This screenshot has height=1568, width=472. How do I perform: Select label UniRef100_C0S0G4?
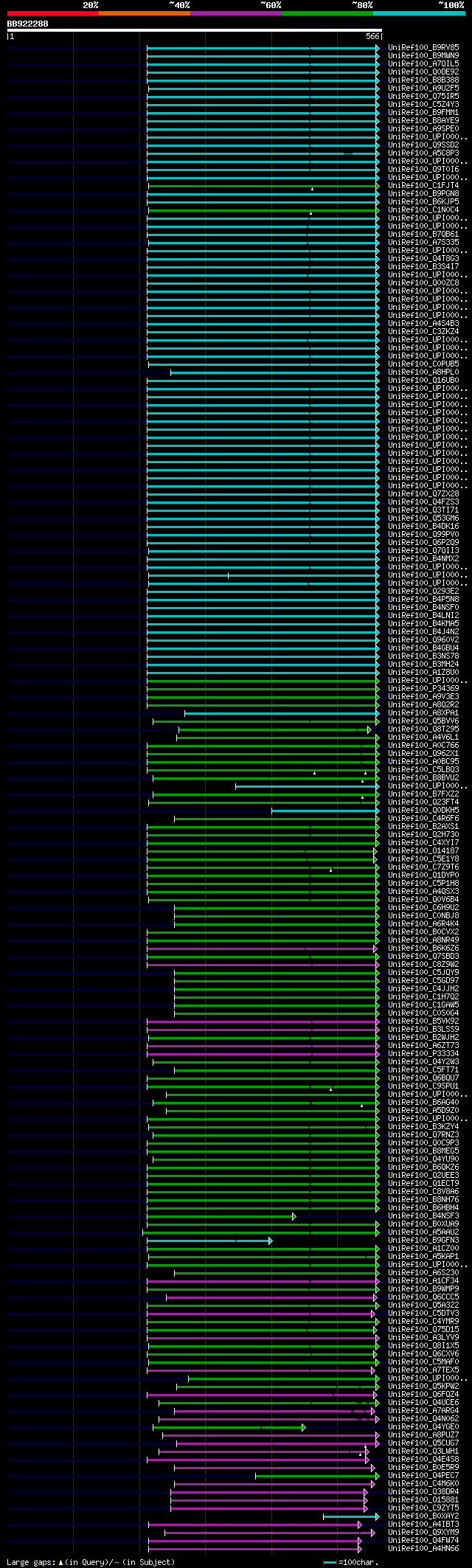(x=423, y=1013)
